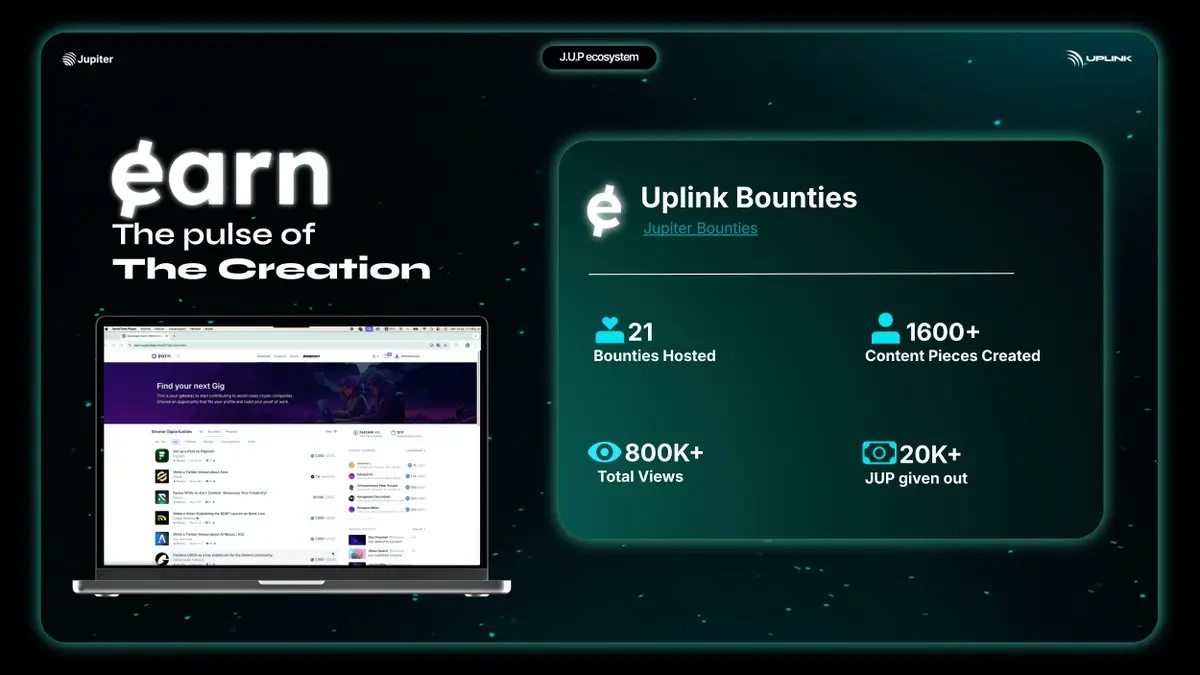Viewport: 1200px width, 675px height.
Task: Click the eye icon next to 800K+
Action: 605,452
